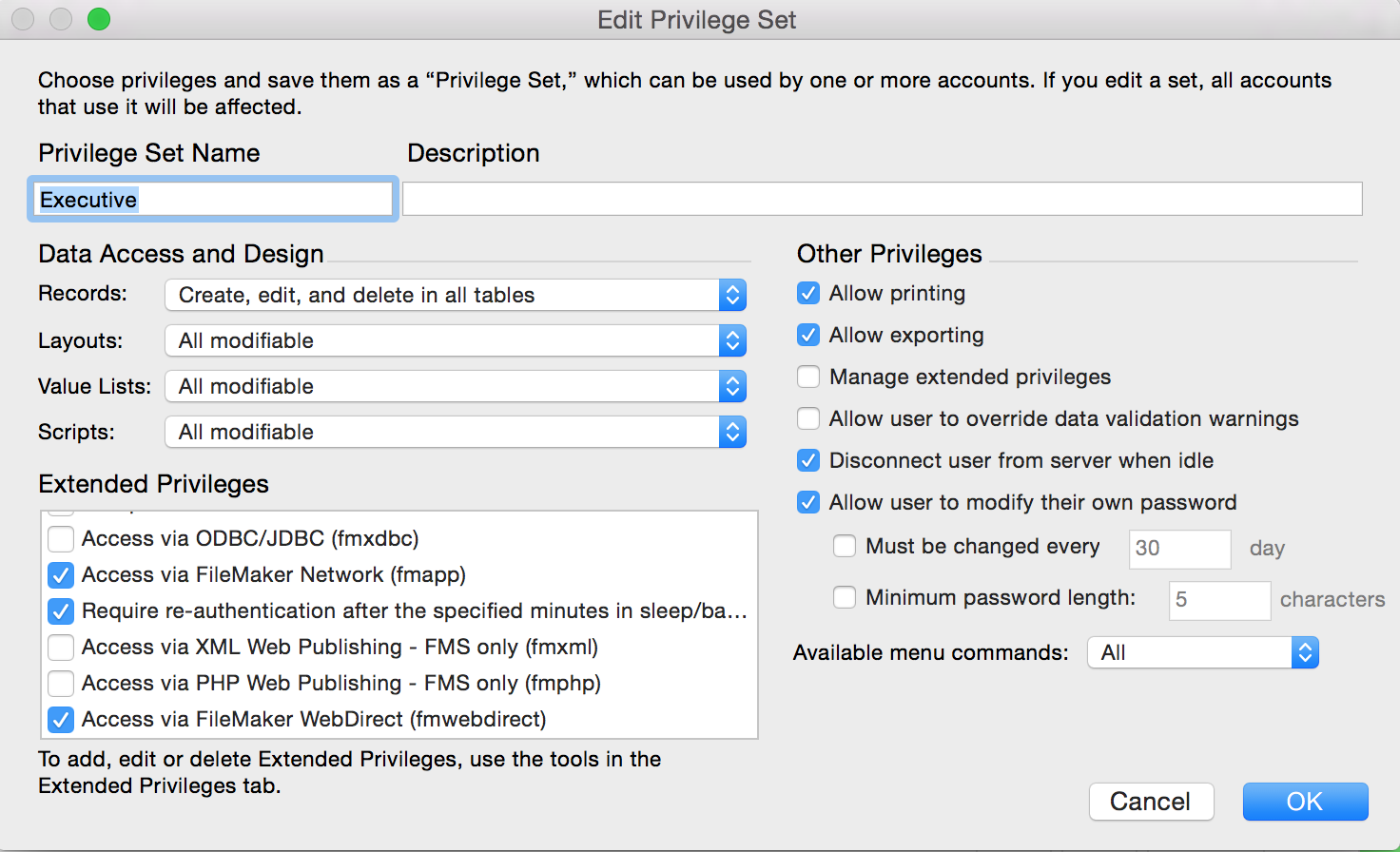Enable Access via XML Web Publishing

[x=61, y=648]
